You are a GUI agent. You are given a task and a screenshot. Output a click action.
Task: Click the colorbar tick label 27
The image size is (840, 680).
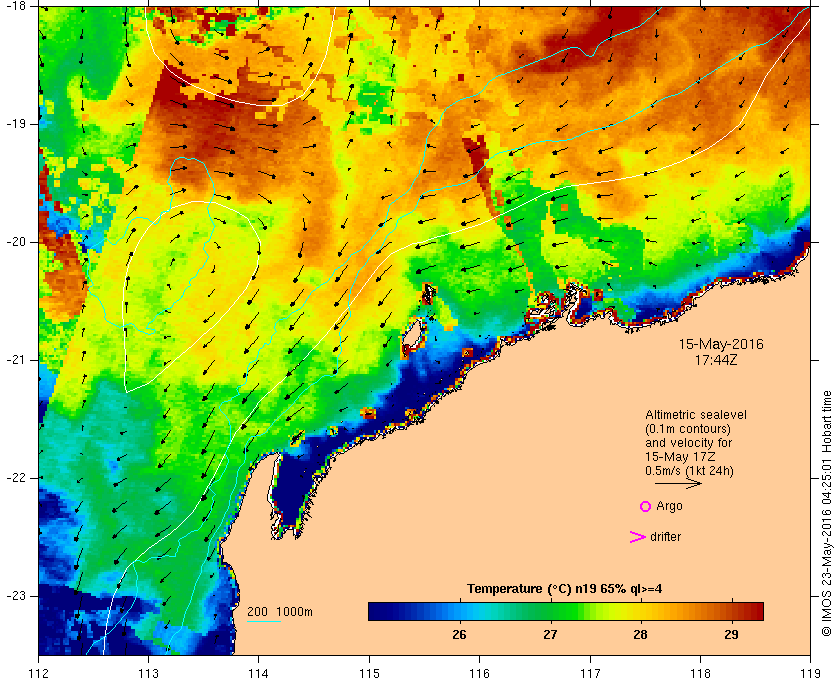click(x=550, y=634)
